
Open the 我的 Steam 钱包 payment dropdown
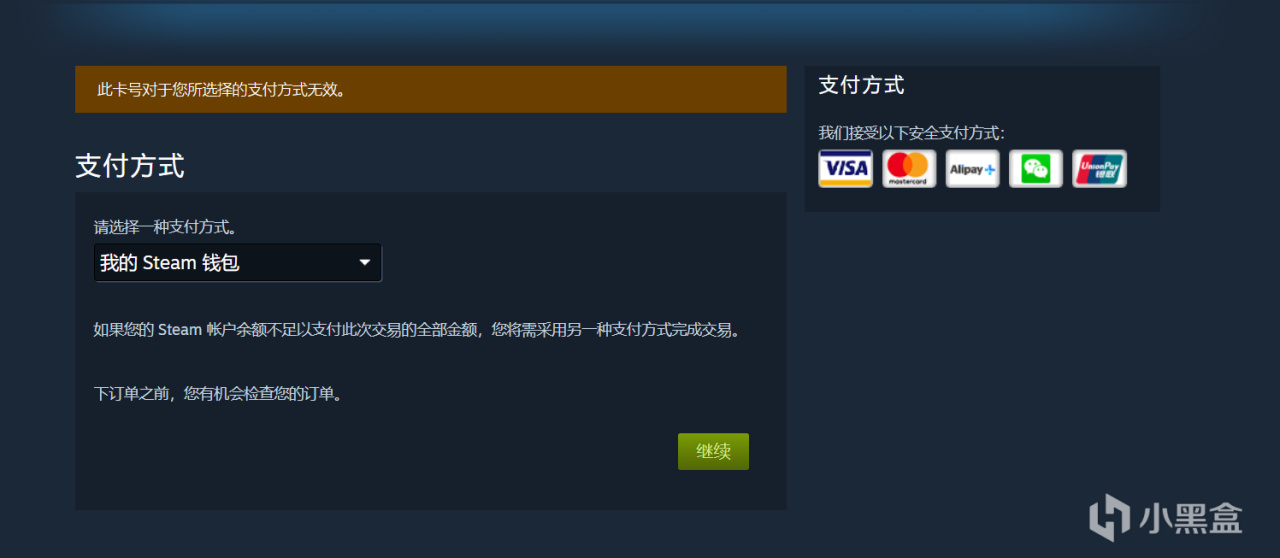[x=238, y=263]
